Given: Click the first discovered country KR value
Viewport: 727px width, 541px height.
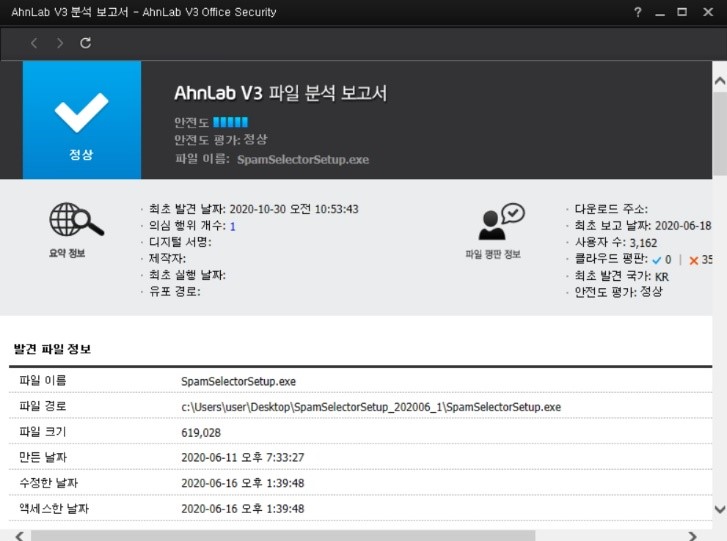Looking at the screenshot, I should pos(662,277).
